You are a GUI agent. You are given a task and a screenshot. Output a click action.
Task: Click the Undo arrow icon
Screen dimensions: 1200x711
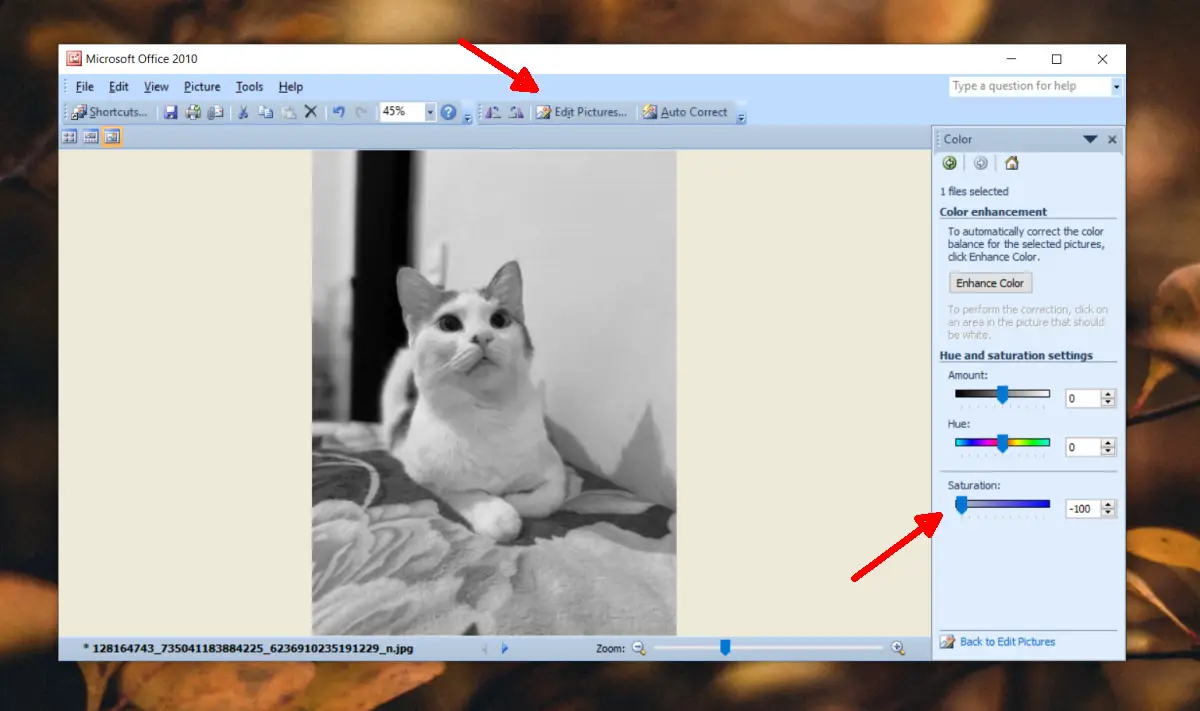(338, 112)
